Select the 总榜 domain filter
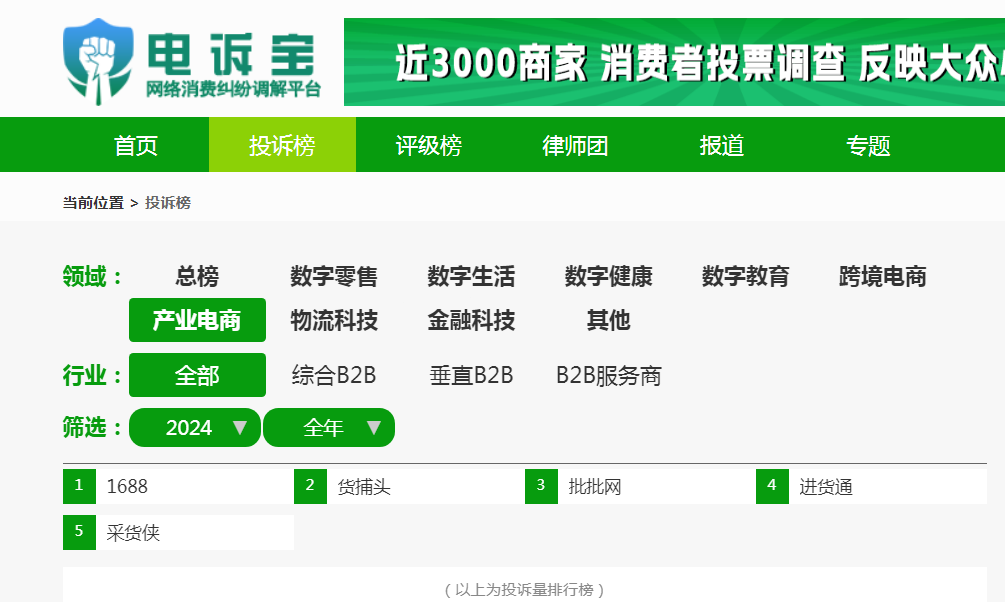 click(197, 276)
